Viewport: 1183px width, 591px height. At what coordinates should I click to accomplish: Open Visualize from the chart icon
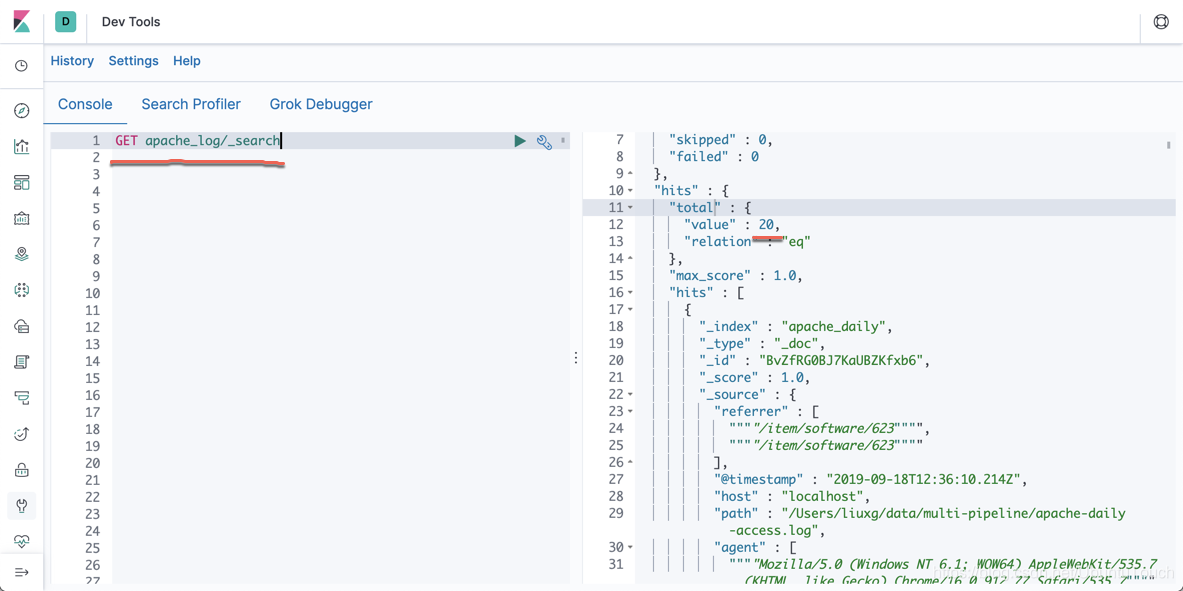point(22,146)
